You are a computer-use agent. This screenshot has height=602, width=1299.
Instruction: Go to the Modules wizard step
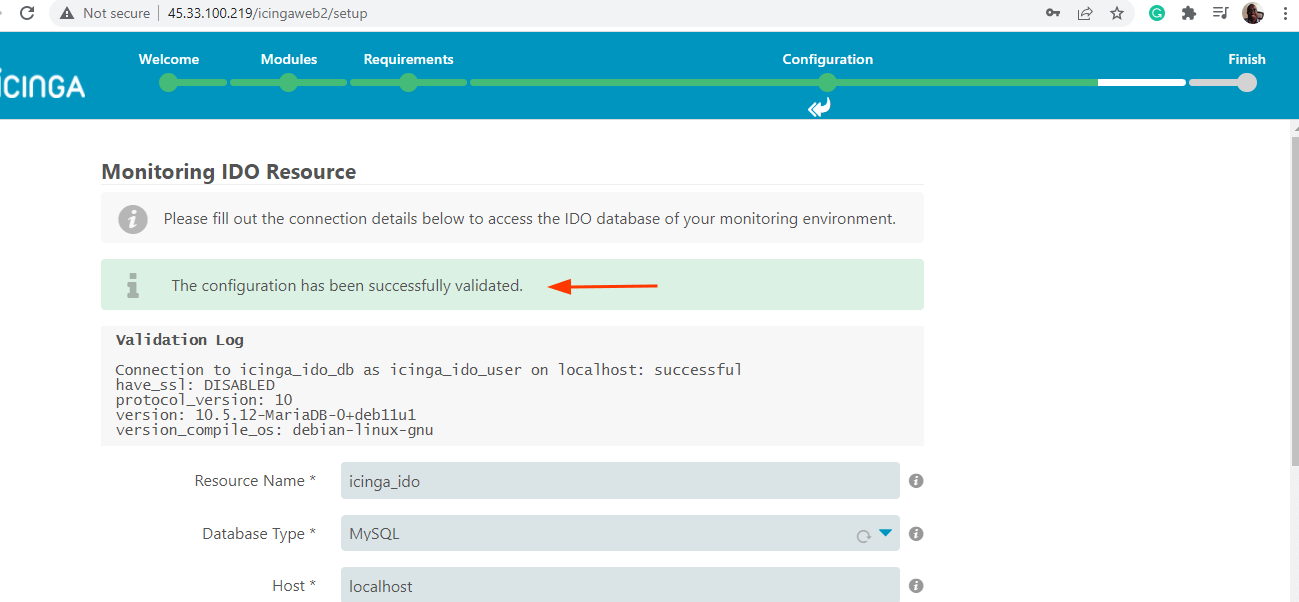click(289, 82)
